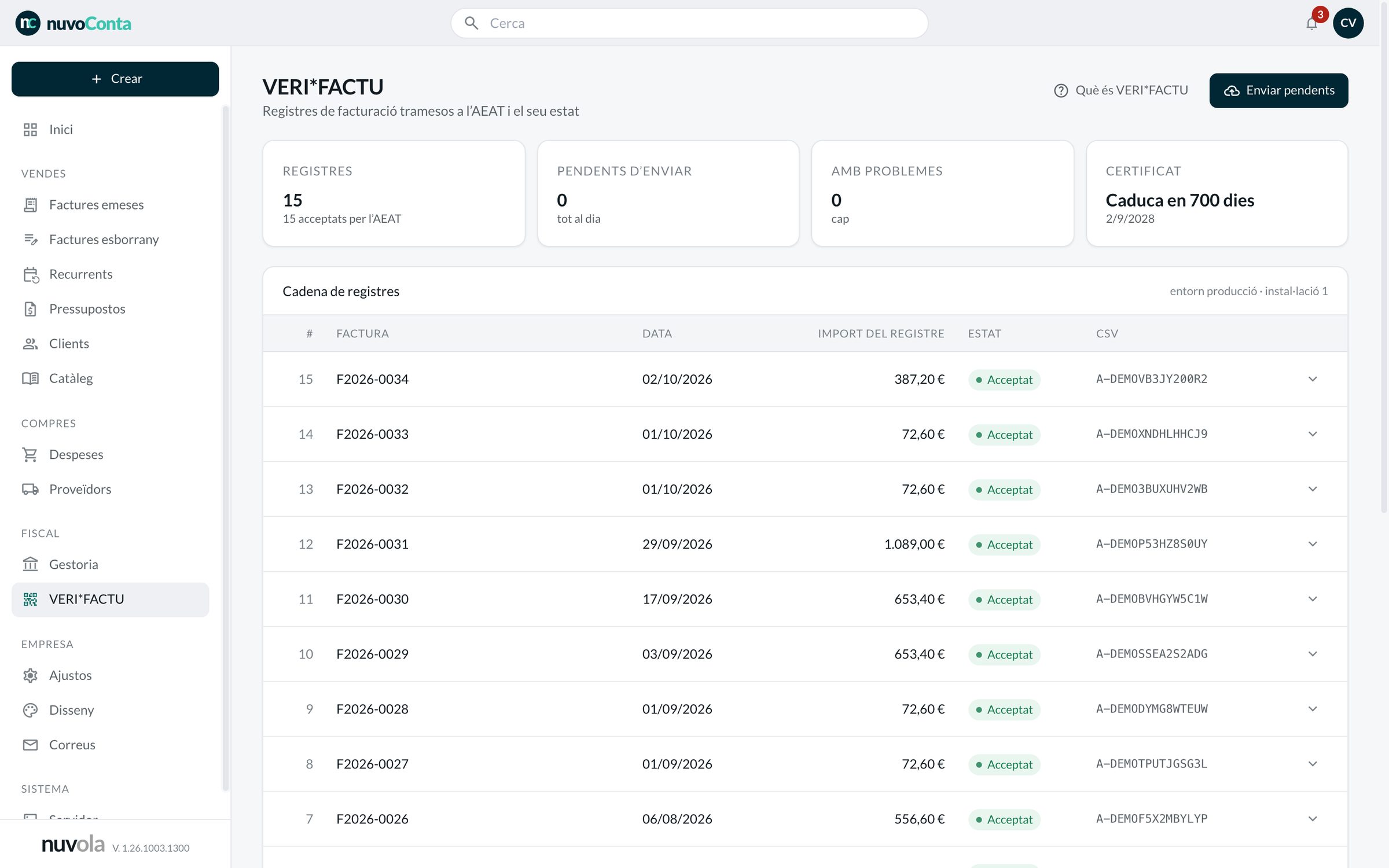The image size is (1389, 868).
Task: Click the Clients people icon
Action: (x=30, y=344)
